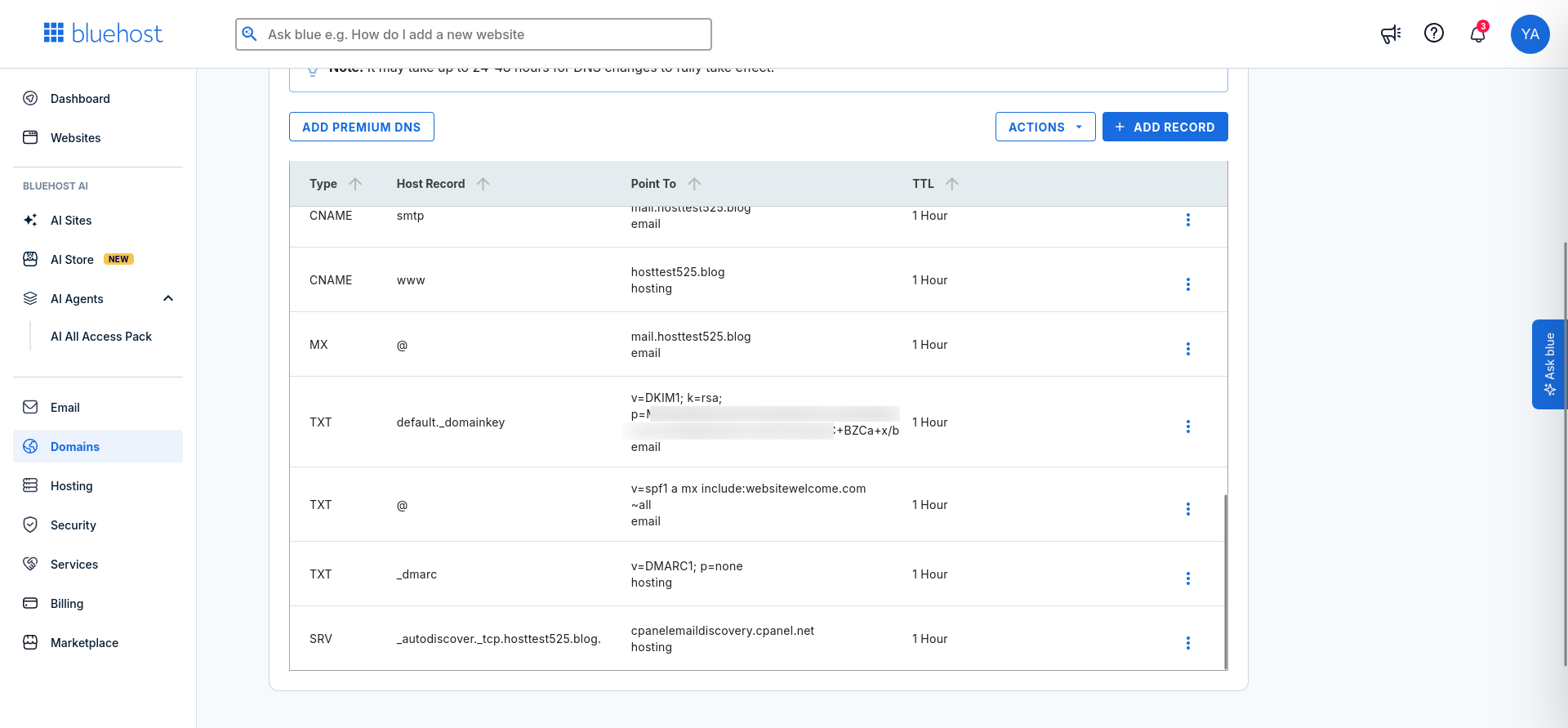Open Marketplace in sidebar
The width and height of the screenshot is (1568, 728).
(x=98, y=642)
